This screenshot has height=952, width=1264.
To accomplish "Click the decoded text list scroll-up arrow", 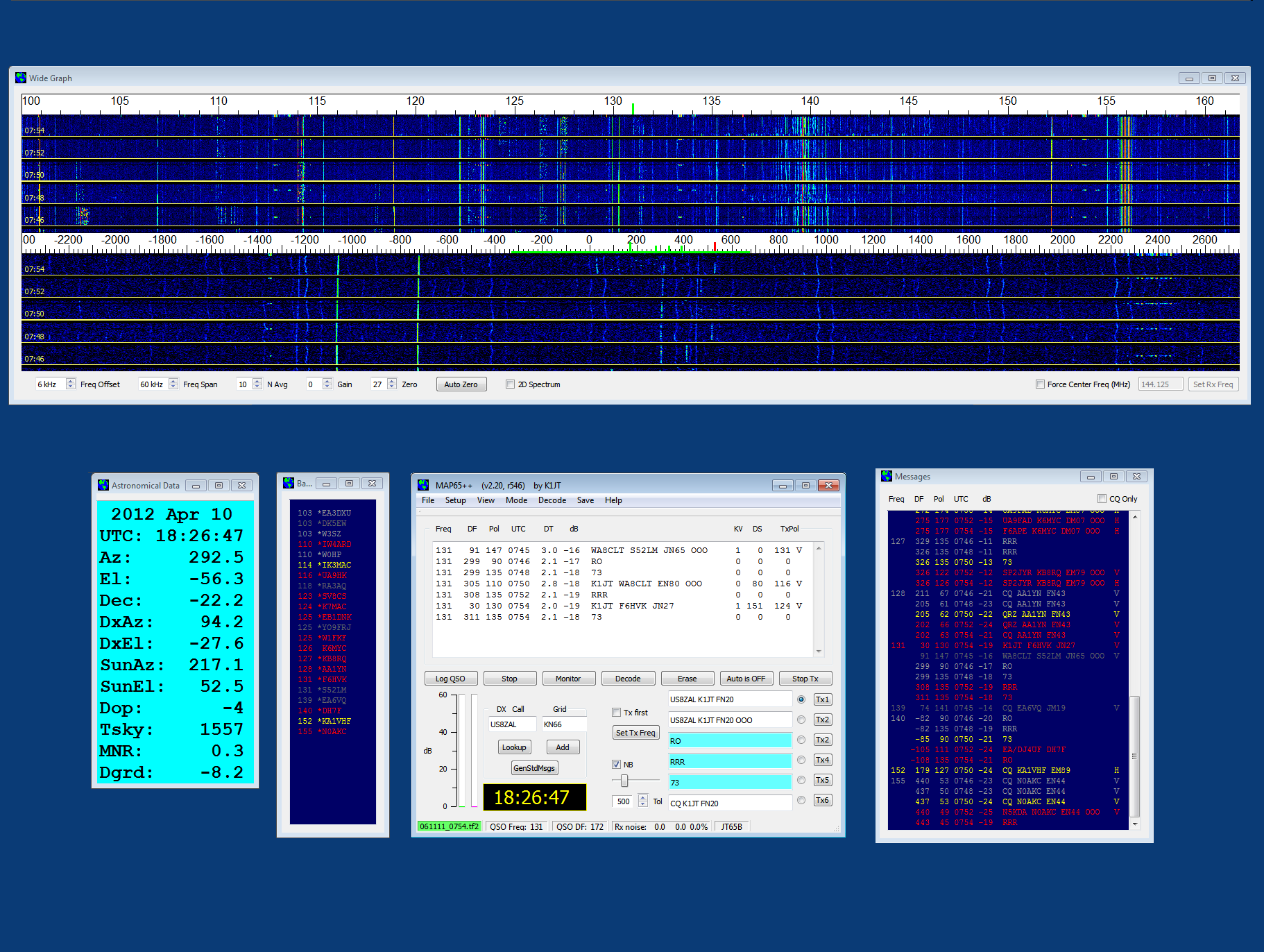I will [819, 548].
